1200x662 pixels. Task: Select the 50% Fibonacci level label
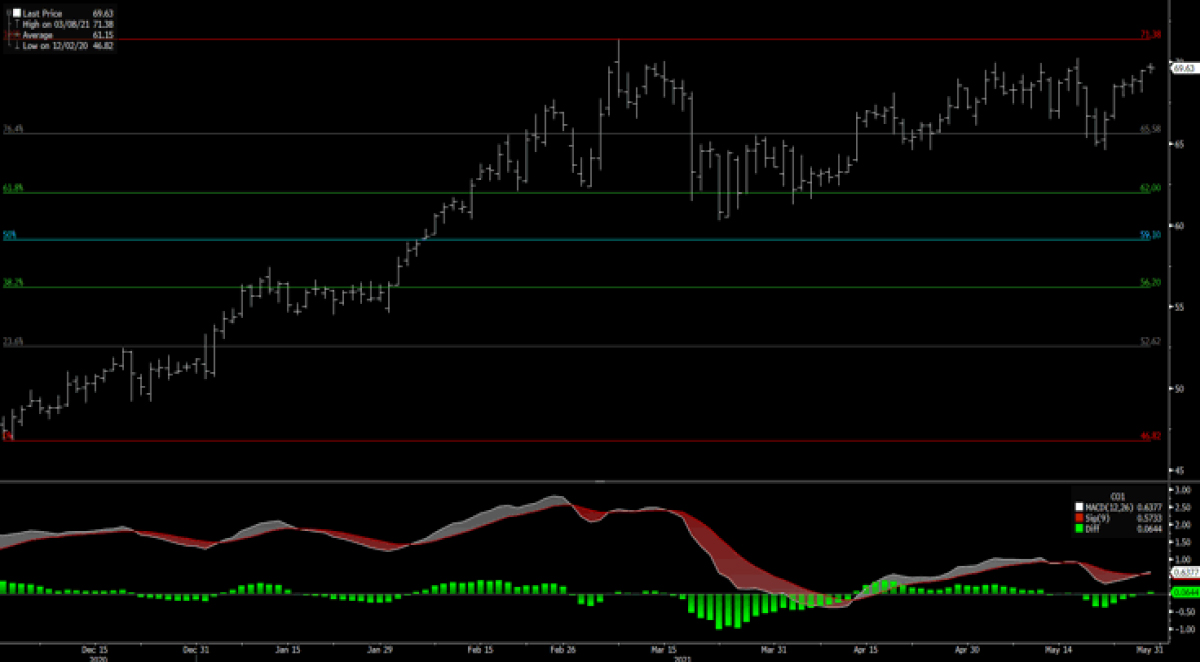pos(10,236)
